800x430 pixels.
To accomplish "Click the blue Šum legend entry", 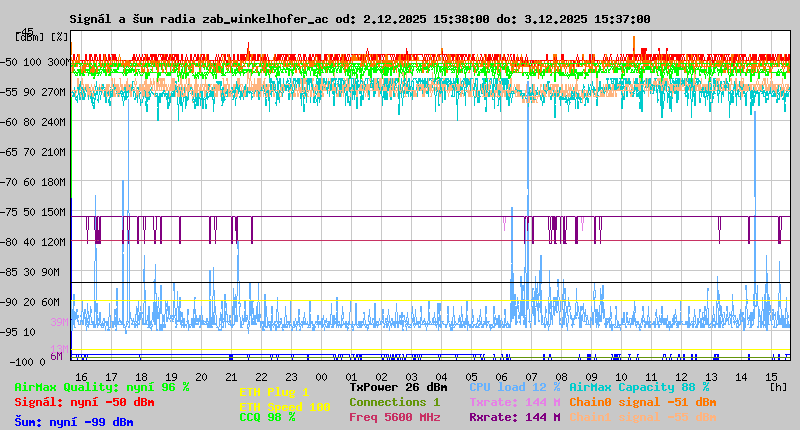I will point(74,421).
